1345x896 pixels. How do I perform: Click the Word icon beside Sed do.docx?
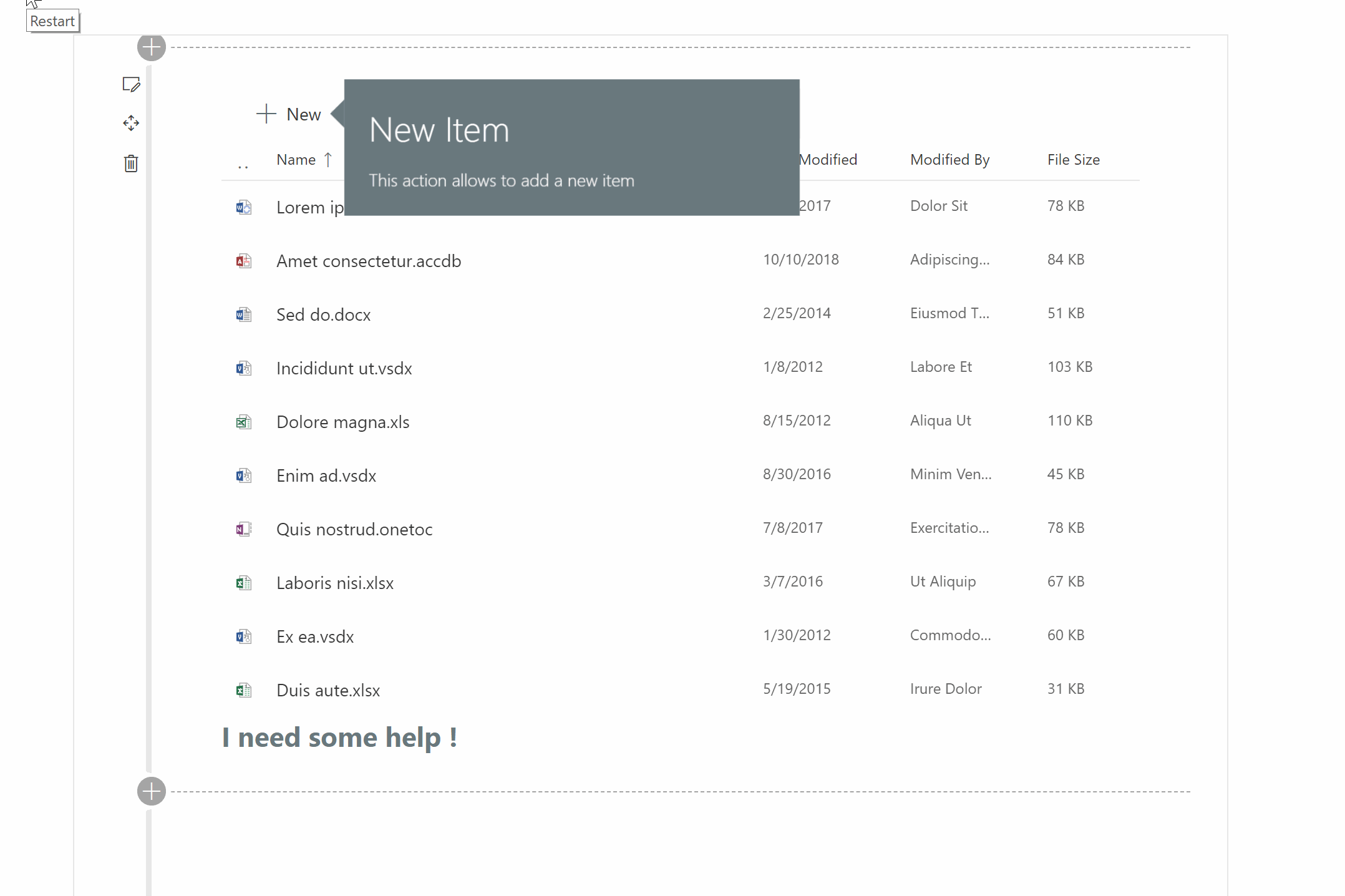coord(243,314)
